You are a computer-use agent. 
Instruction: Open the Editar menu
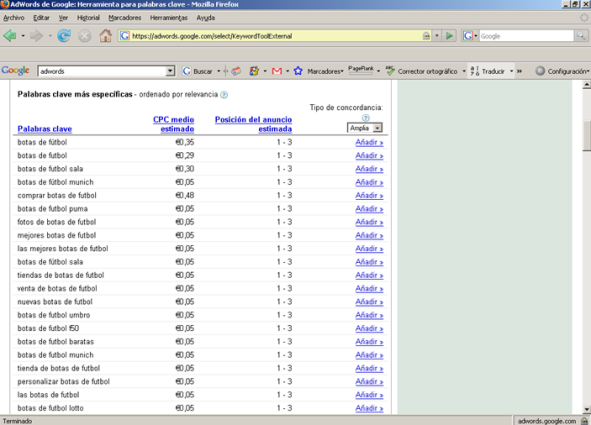click(x=41, y=18)
